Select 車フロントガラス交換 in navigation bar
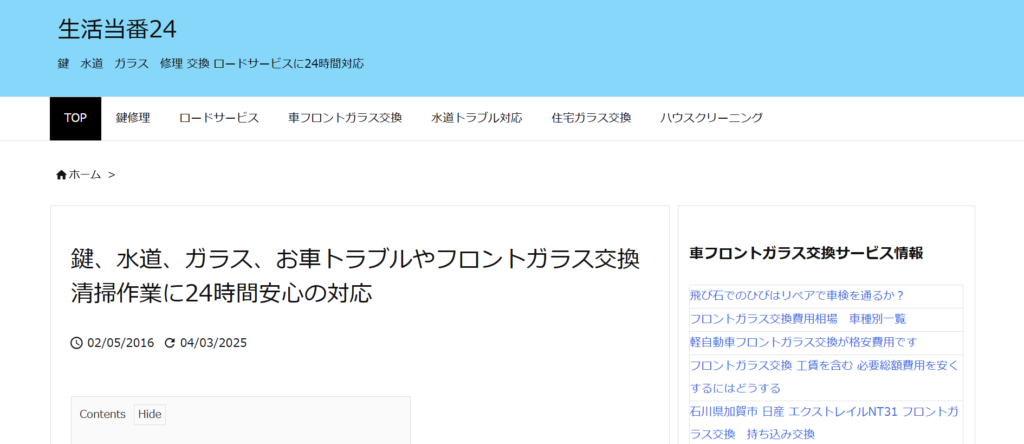Image resolution: width=1024 pixels, height=444 pixels. [x=345, y=118]
